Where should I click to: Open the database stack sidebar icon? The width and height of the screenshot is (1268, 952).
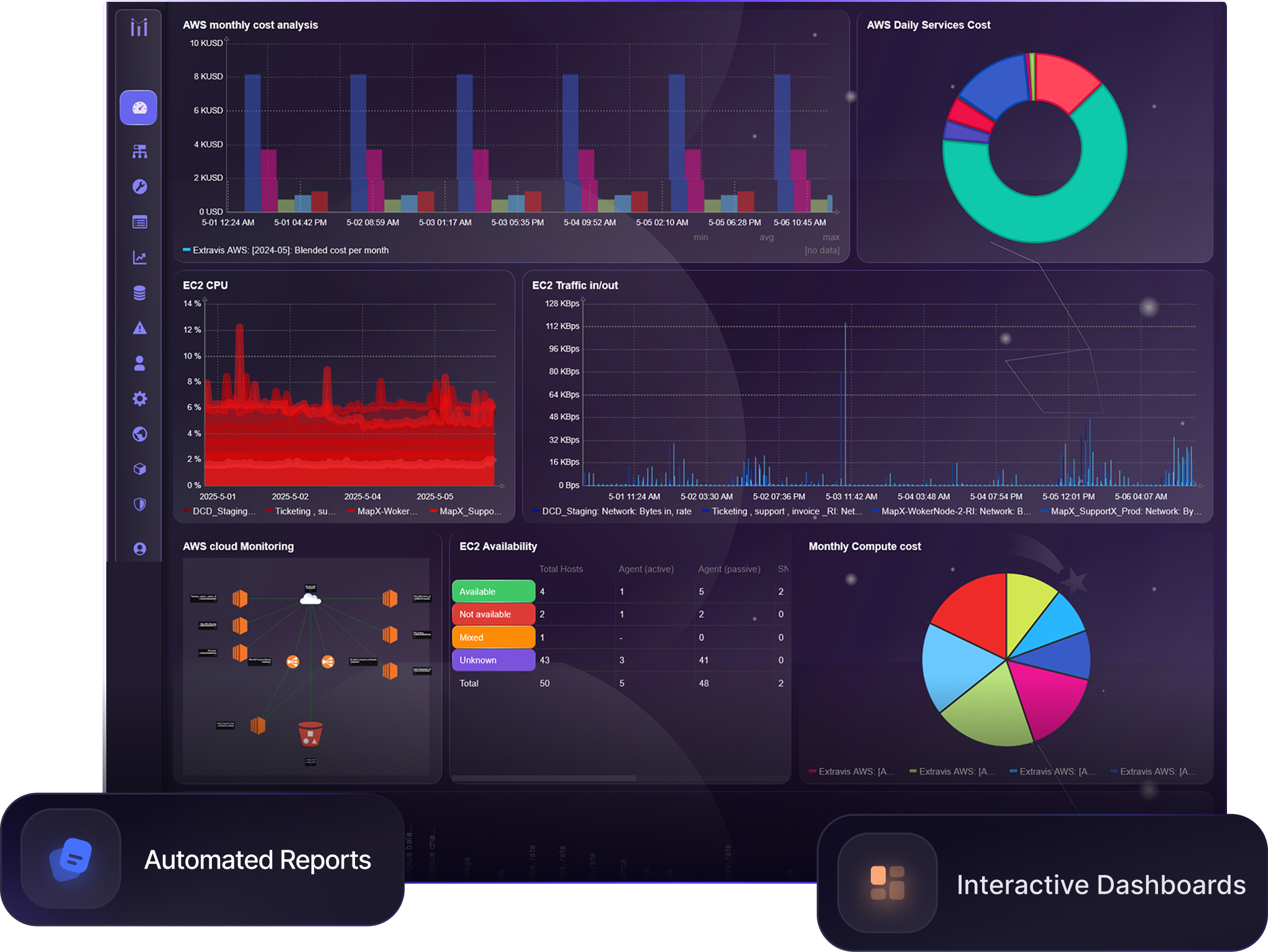pyautogui.click(x=140, y=293)
